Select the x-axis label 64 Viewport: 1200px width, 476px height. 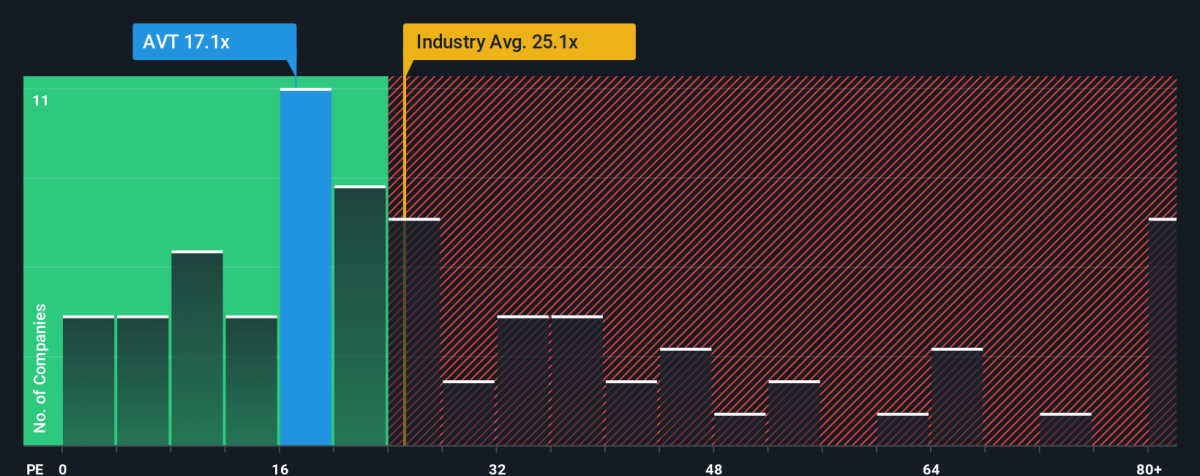tap(931, 469)
